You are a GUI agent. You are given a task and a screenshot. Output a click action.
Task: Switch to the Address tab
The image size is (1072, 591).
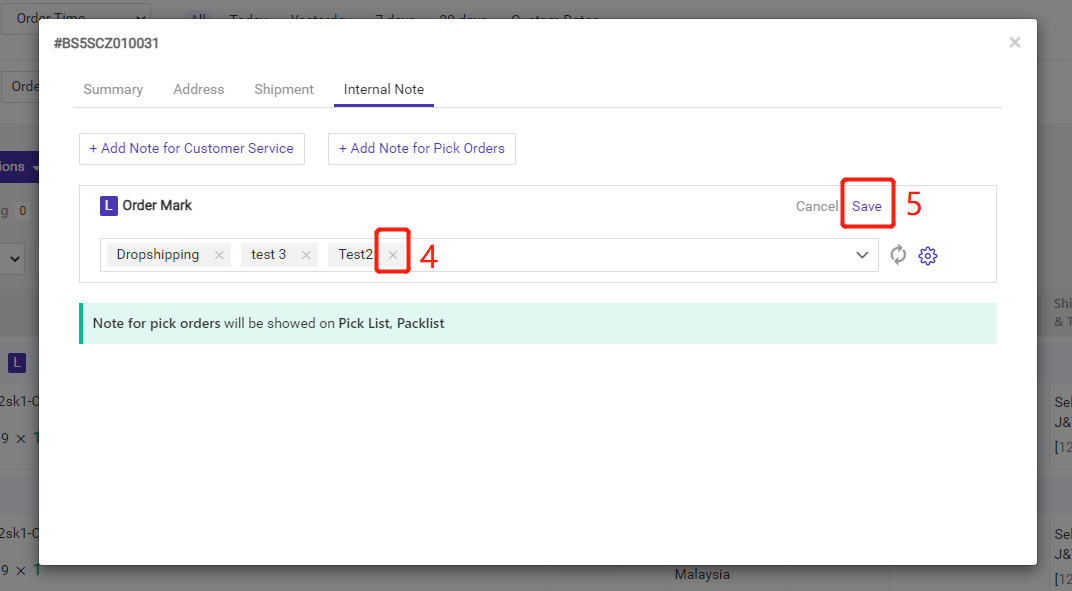198,90
